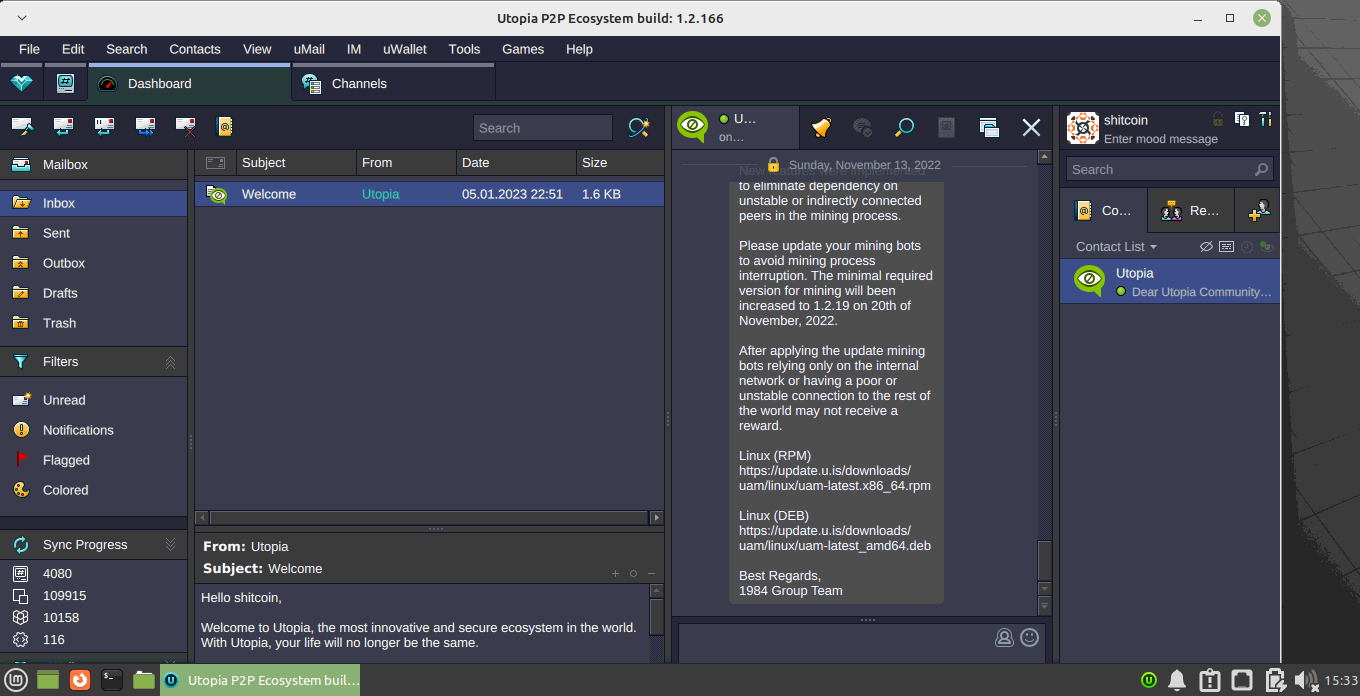Viewport: 1360px width, 696px height.
Task: Open the address book icon in mail toolbar
Action: click(225, 127)
